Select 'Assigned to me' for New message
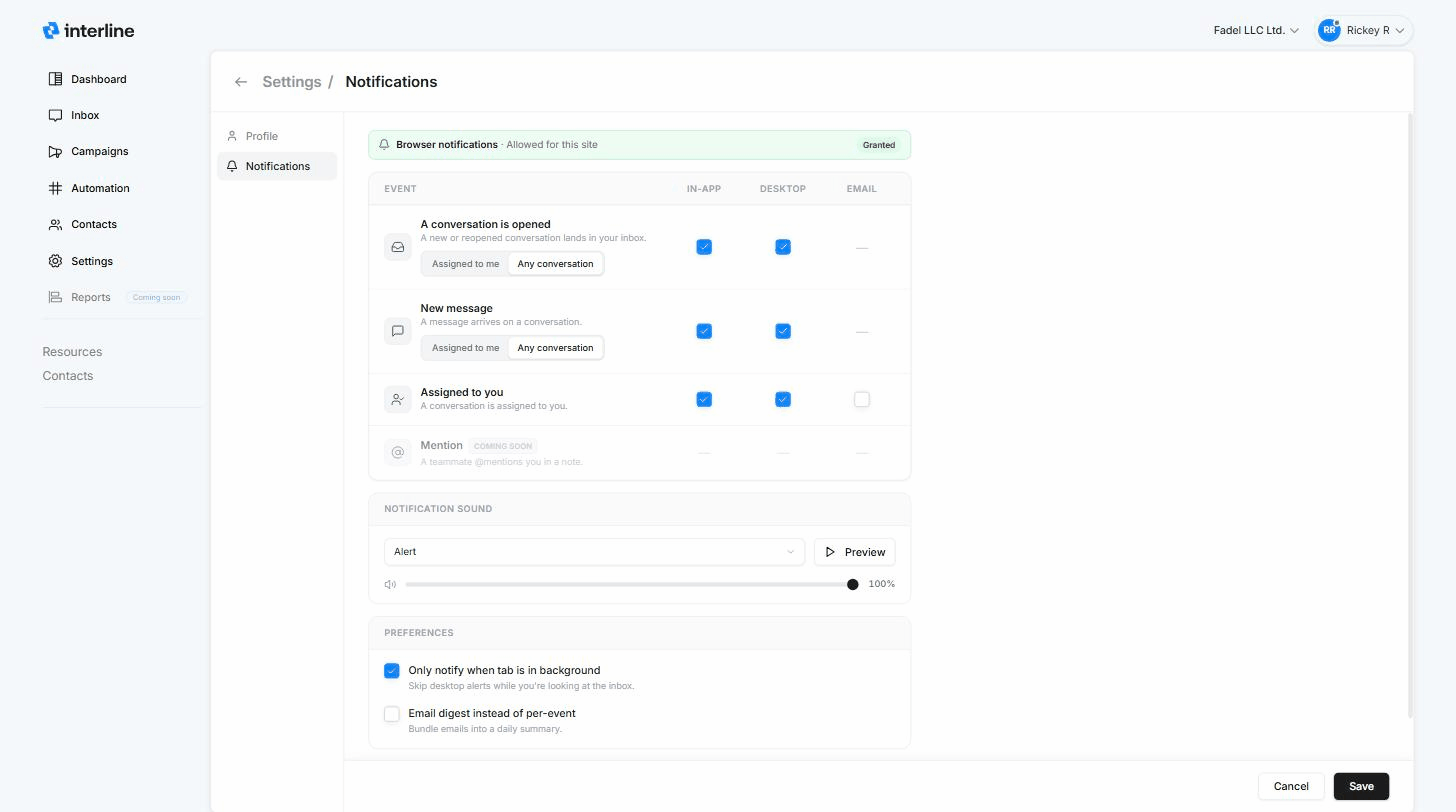The height and width of the screenshot is (812, 1456). (465, 348)
